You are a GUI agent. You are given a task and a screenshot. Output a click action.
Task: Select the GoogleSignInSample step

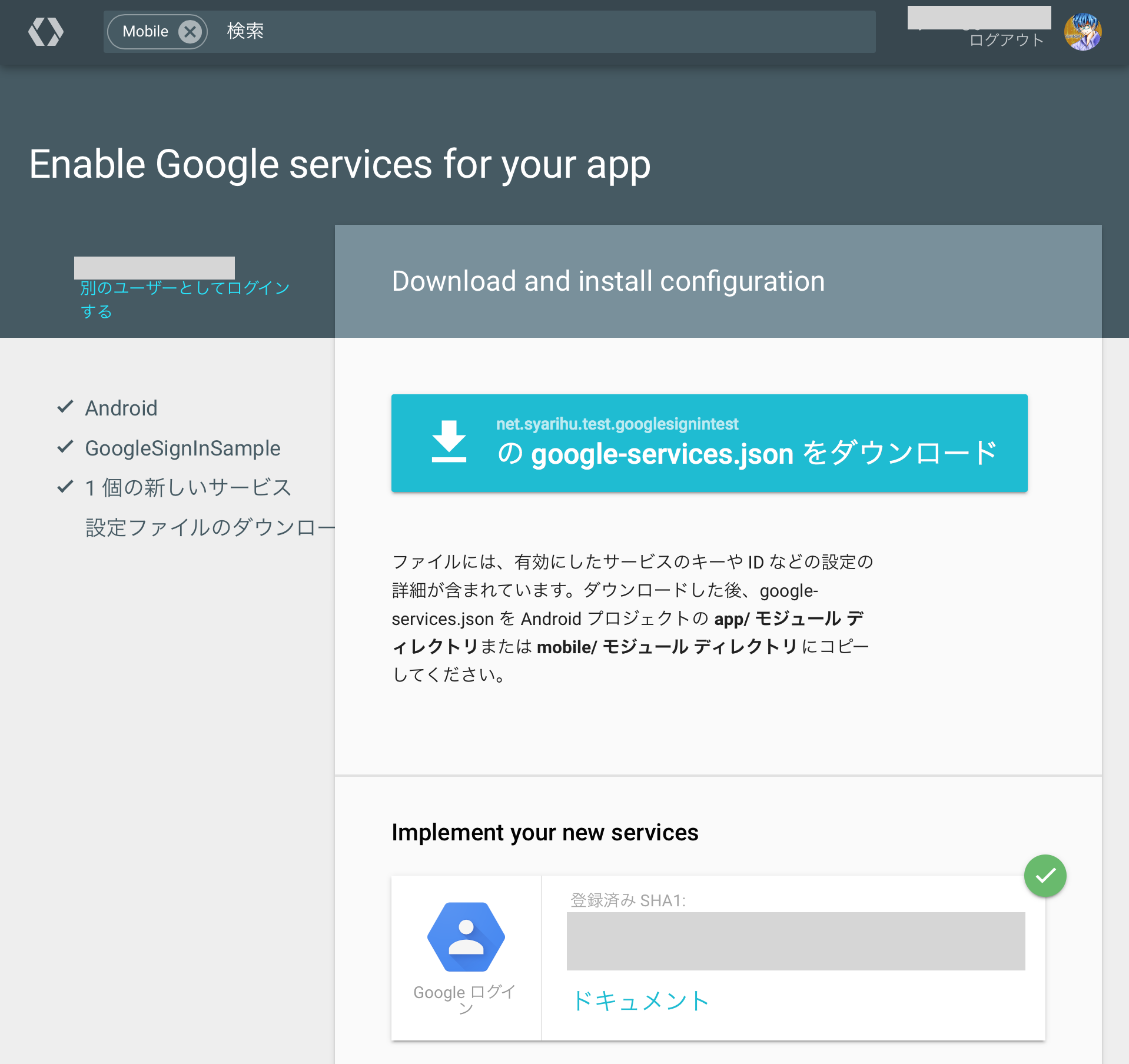click(x=183, y=448)
